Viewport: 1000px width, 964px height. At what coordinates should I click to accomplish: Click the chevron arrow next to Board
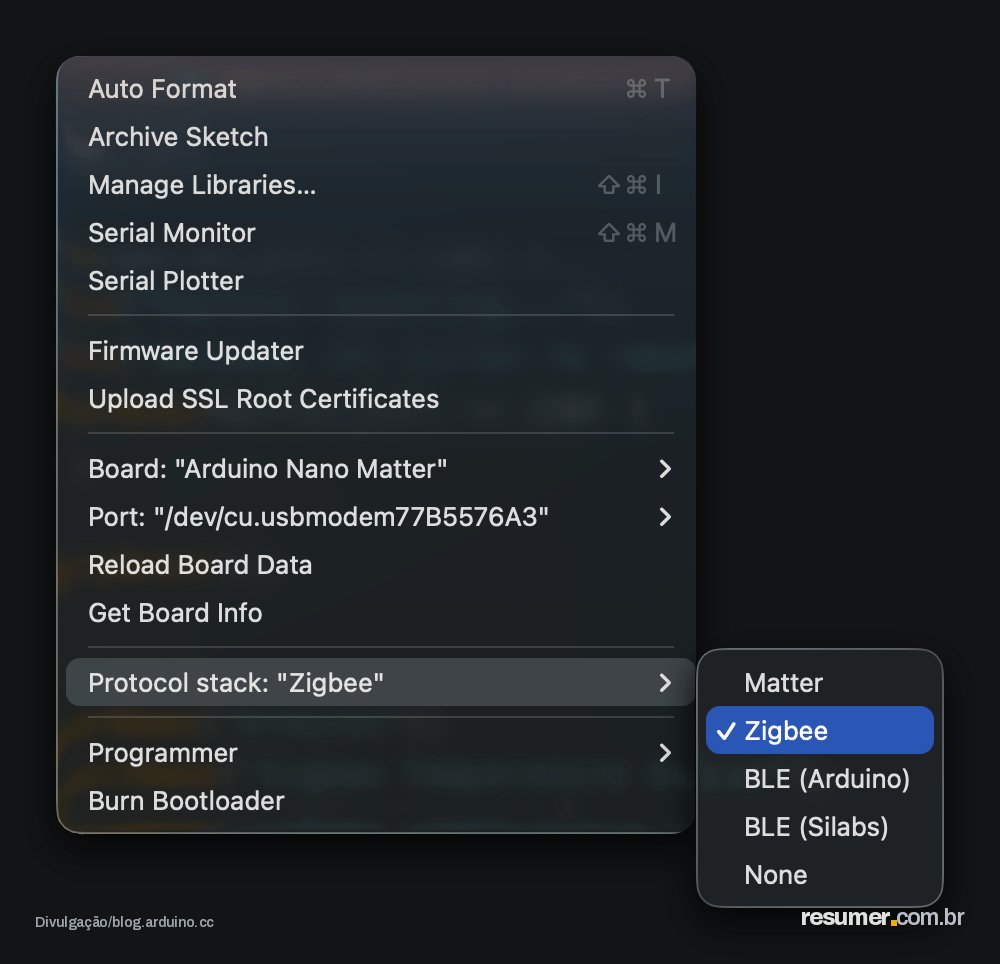(665, 469)
